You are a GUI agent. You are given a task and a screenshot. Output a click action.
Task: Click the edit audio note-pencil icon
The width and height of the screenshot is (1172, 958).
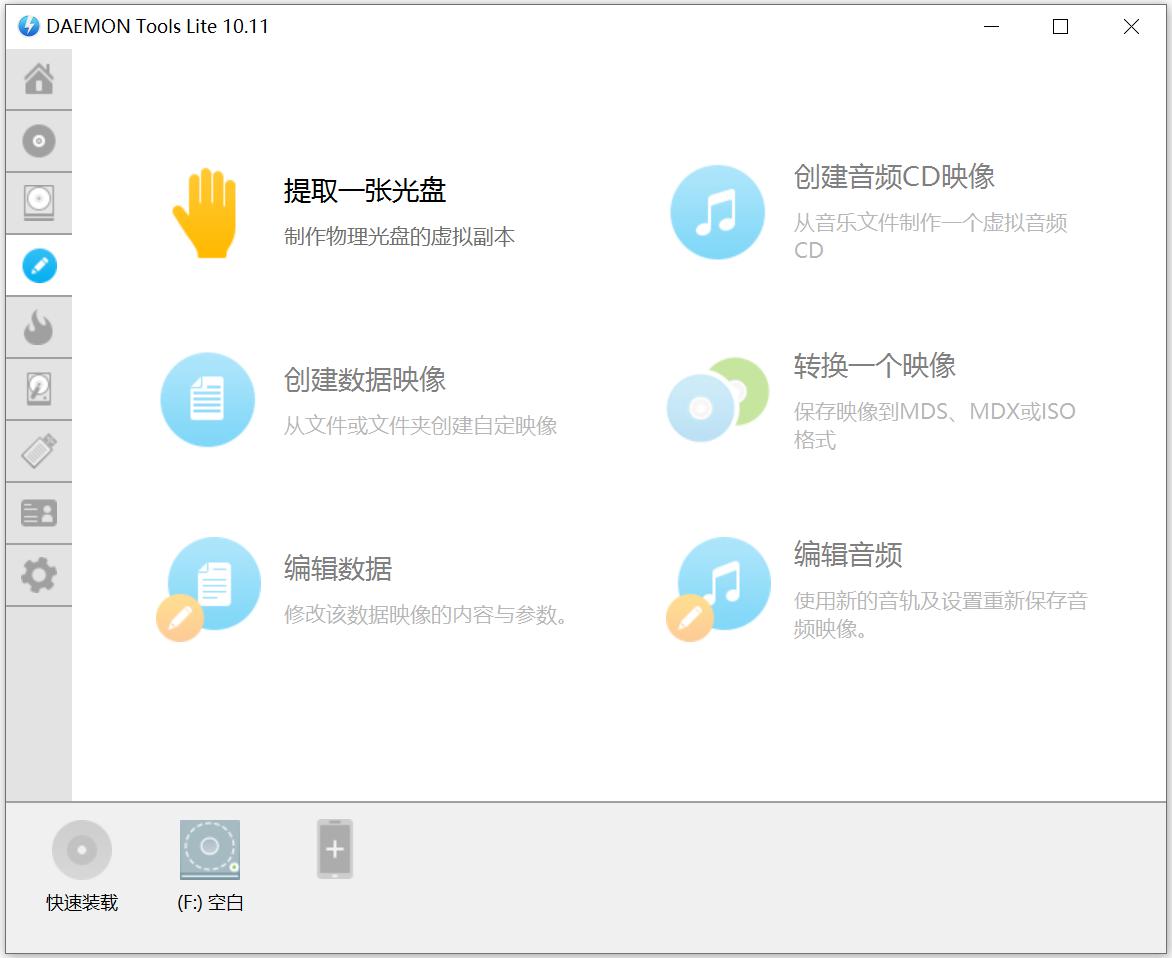[x=718, y=589]
